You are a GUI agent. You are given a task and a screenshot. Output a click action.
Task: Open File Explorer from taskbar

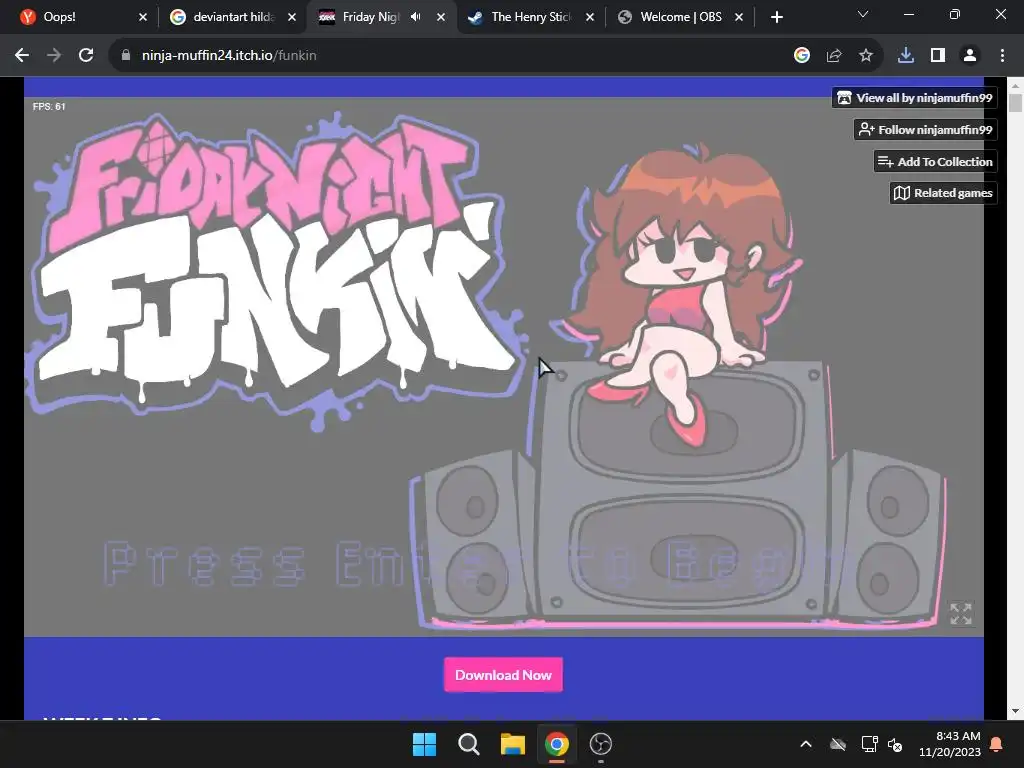(513, 744)
